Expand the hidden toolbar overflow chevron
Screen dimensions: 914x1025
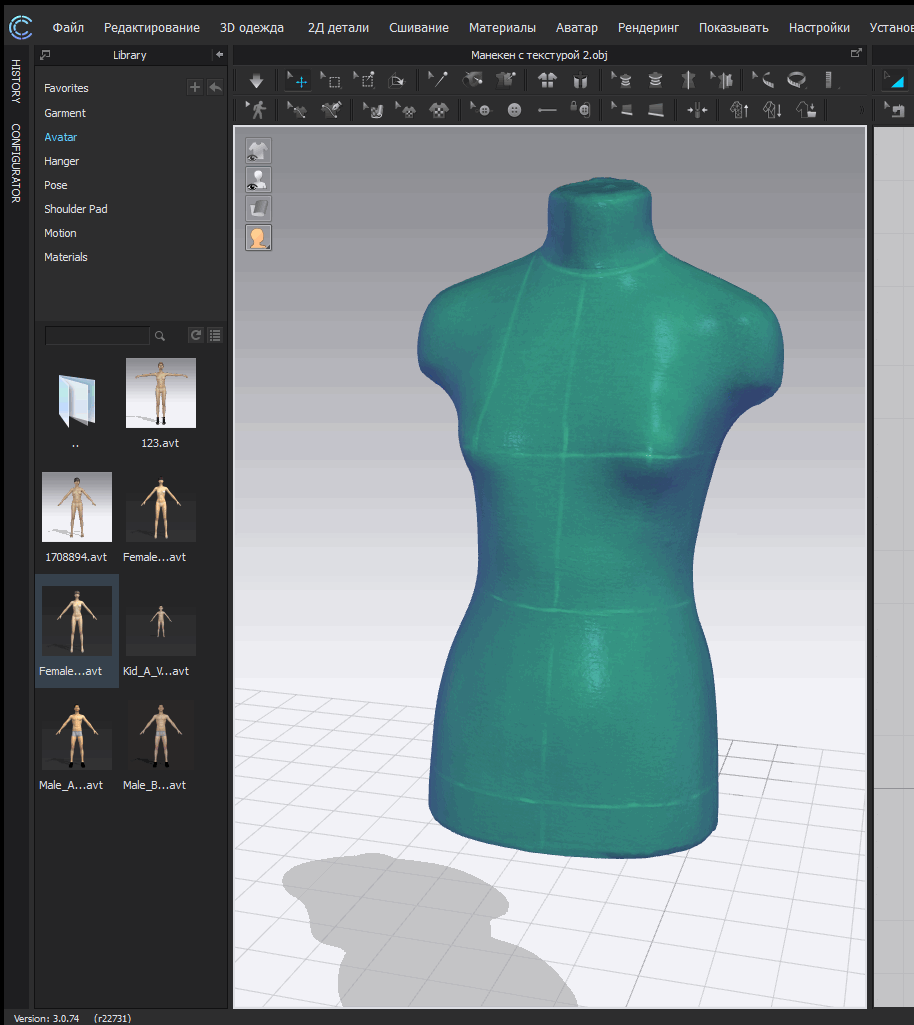(x=862, y=110)
